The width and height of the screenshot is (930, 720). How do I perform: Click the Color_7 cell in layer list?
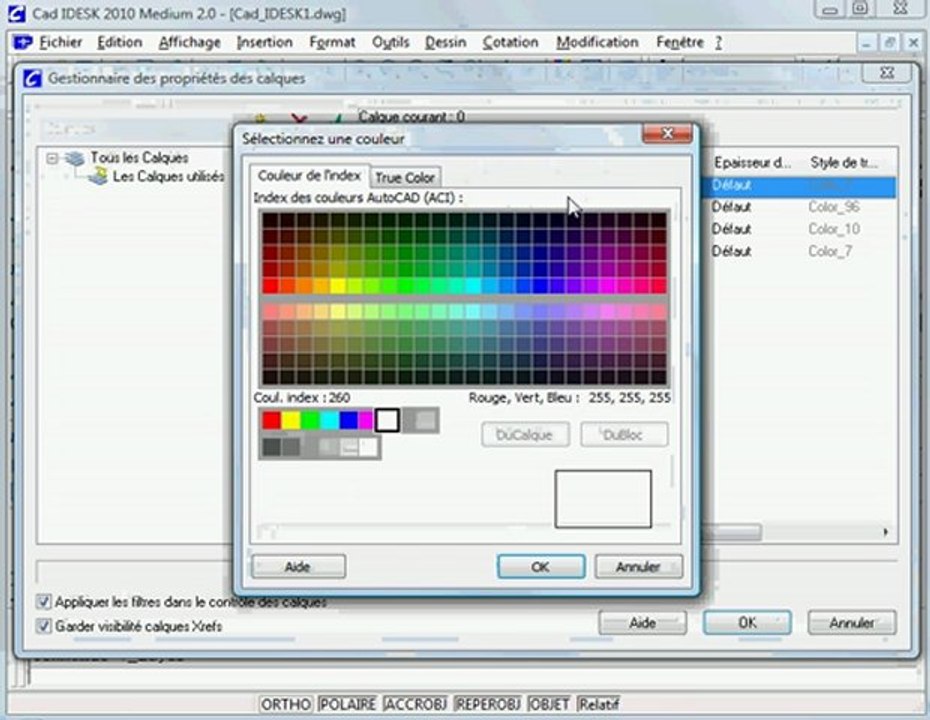pos(830,251)
